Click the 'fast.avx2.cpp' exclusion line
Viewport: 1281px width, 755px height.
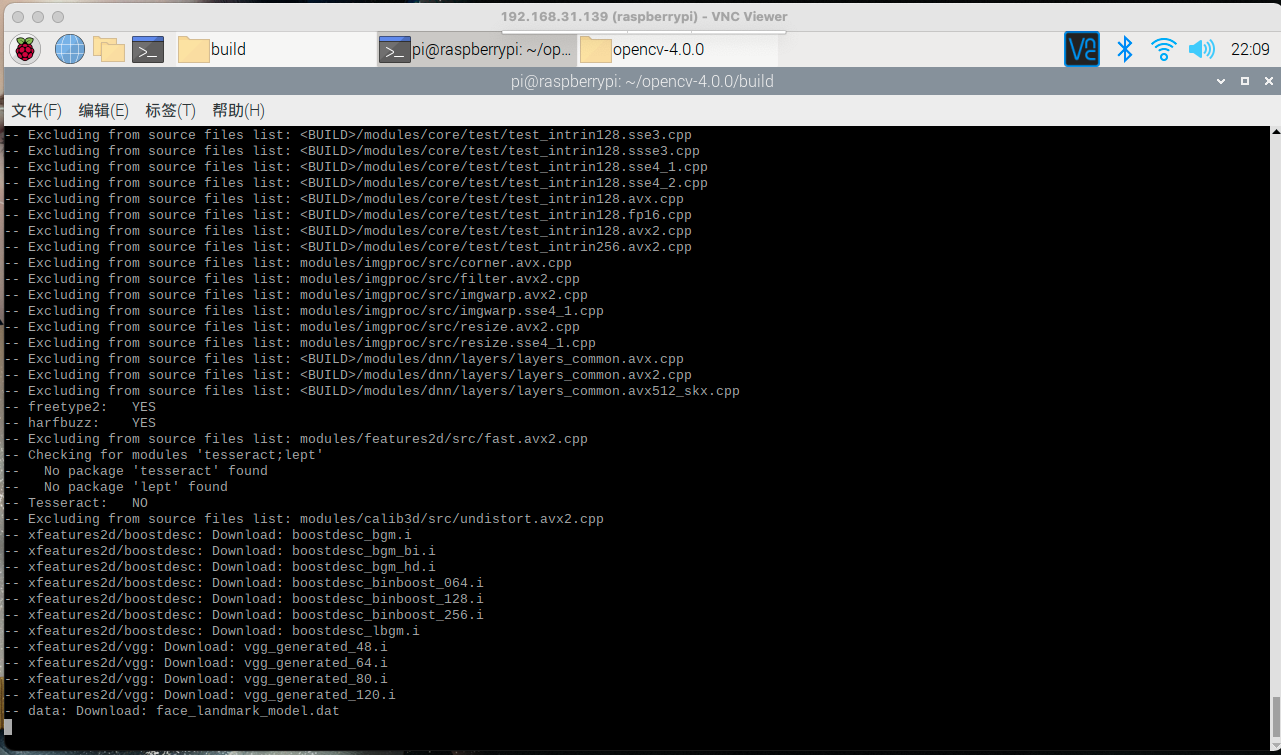[296, 439]
